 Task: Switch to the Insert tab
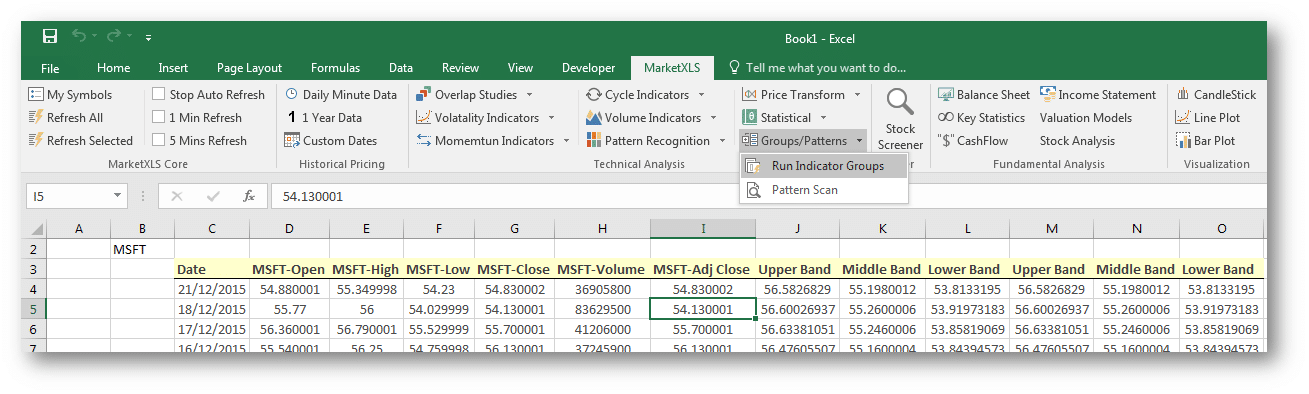coord(173,68)
